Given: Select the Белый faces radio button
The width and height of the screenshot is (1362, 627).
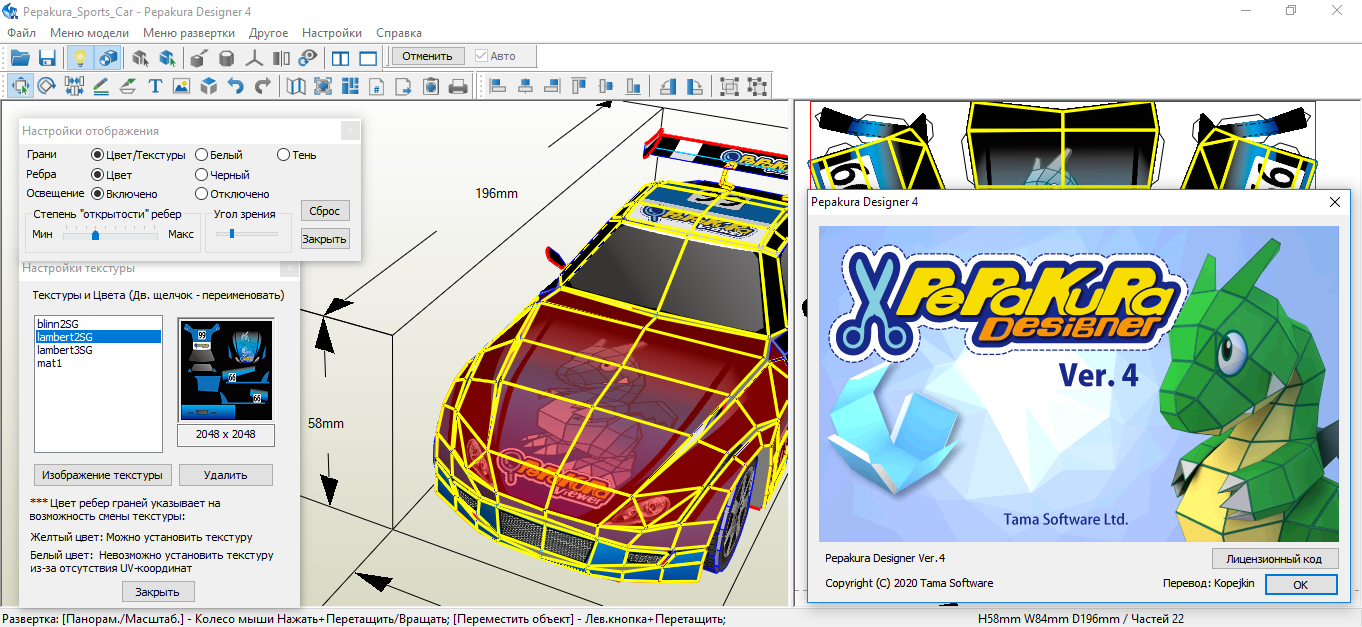Looking at the screenshot, I should click(202, 155).
